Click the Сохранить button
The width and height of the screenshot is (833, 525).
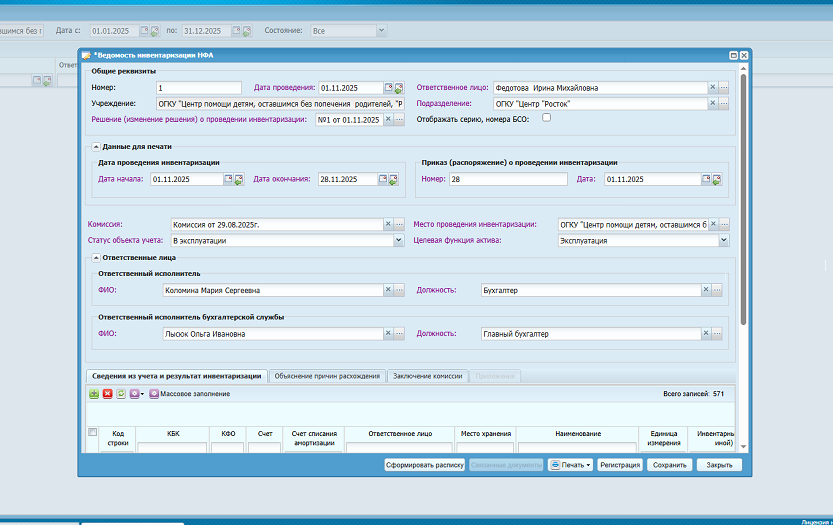[x=669, y=465]
